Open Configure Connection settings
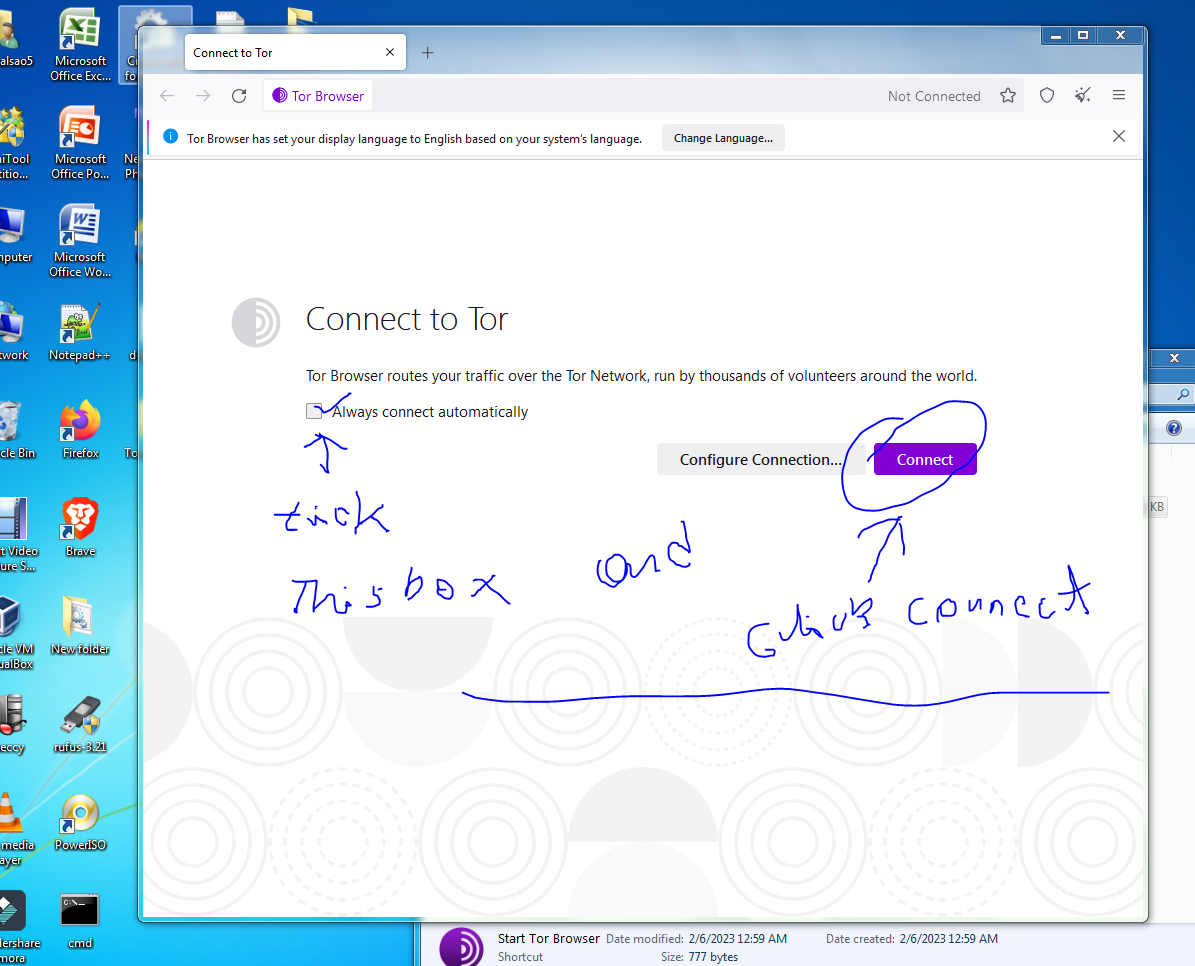1195x966 pixels. 761,459
